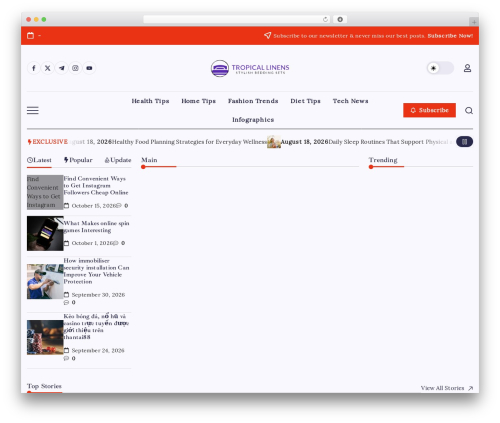Click comment count icon on Instagram Followers post
Screen dimensions: 500x423
pos(119,206)
